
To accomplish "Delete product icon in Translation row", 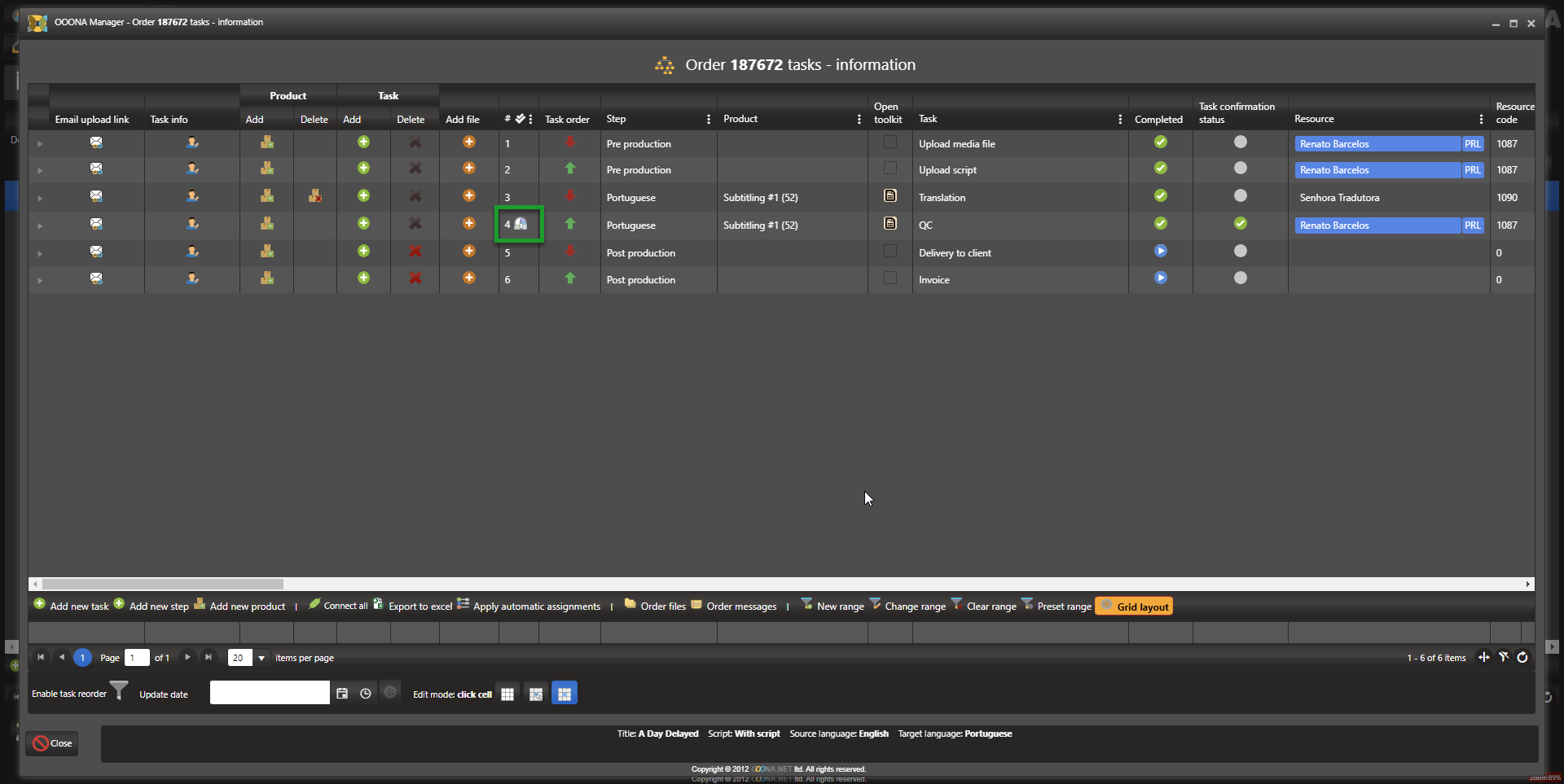I will tap(314, 196).
